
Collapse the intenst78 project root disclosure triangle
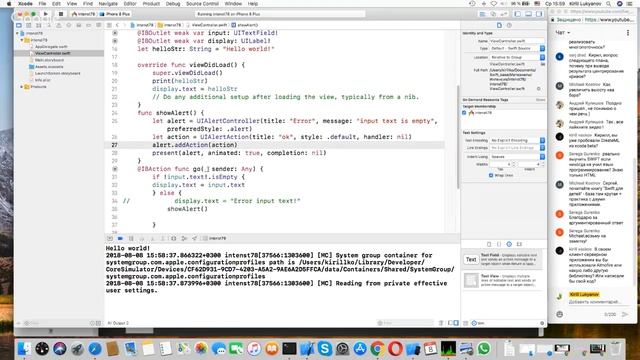tap(17, 33)
